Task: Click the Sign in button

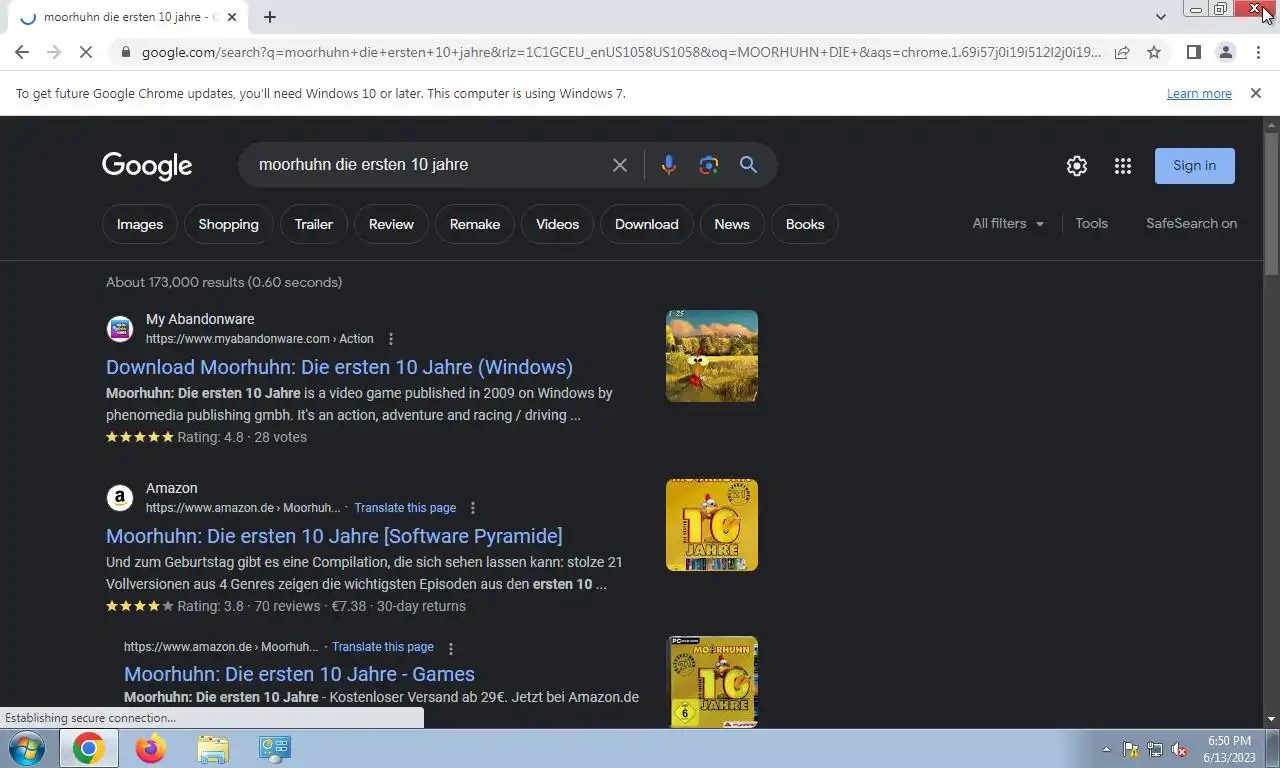Action: pyautogui.click(x=1195, y=166)
